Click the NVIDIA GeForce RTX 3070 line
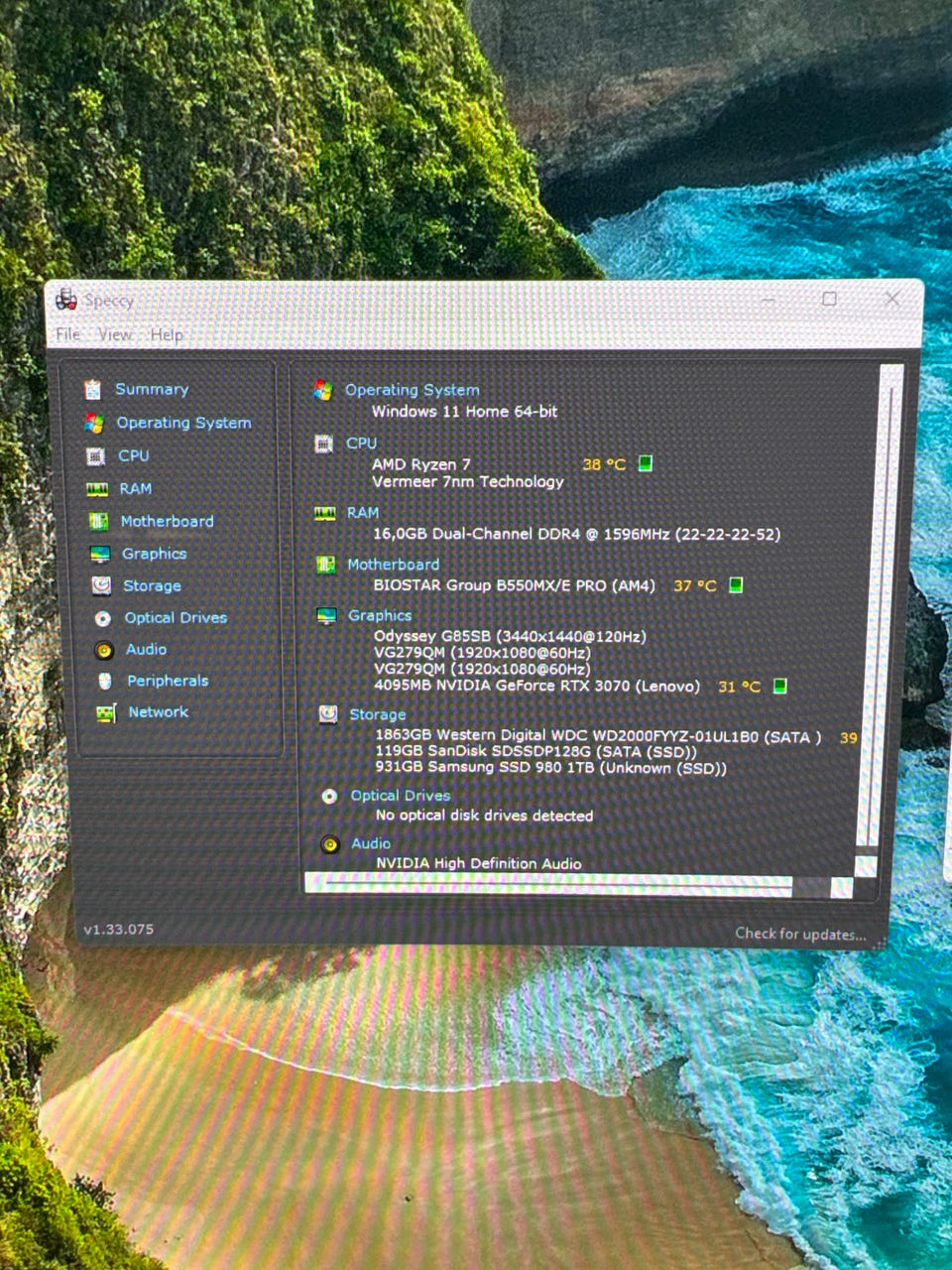This screenshot has height=1270, width=952. (536, 686)
